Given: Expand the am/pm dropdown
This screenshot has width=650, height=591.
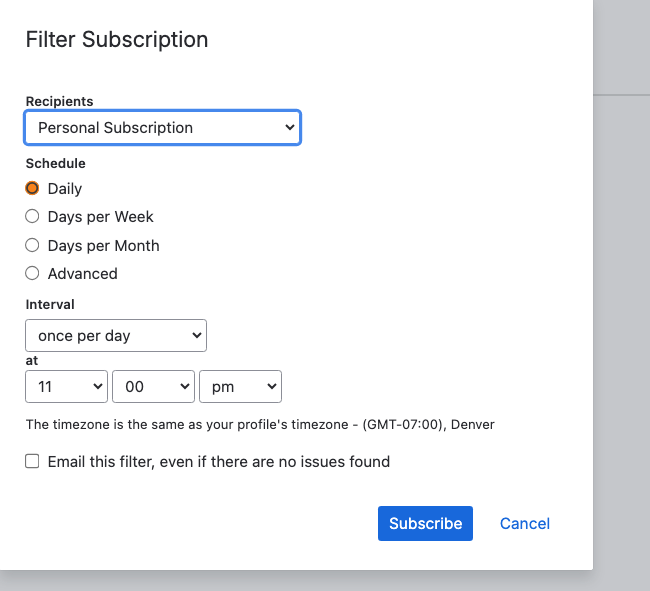Looking at the screenshot, I should 240,386.
